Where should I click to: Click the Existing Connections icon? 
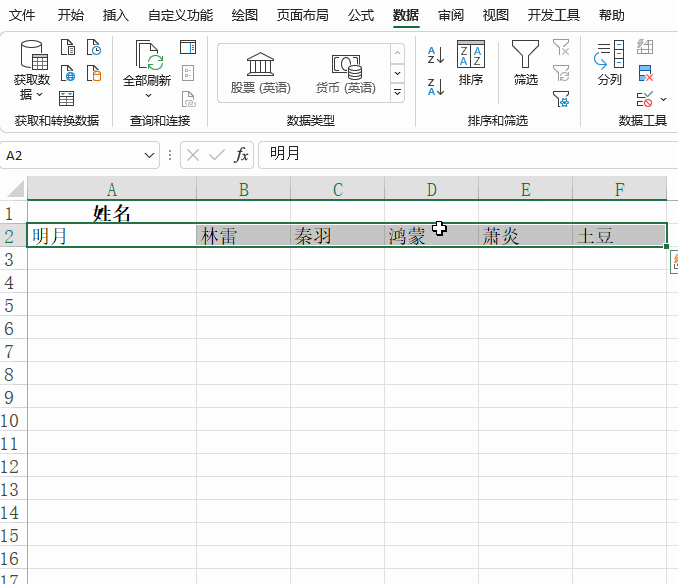[x=94, y=73]
